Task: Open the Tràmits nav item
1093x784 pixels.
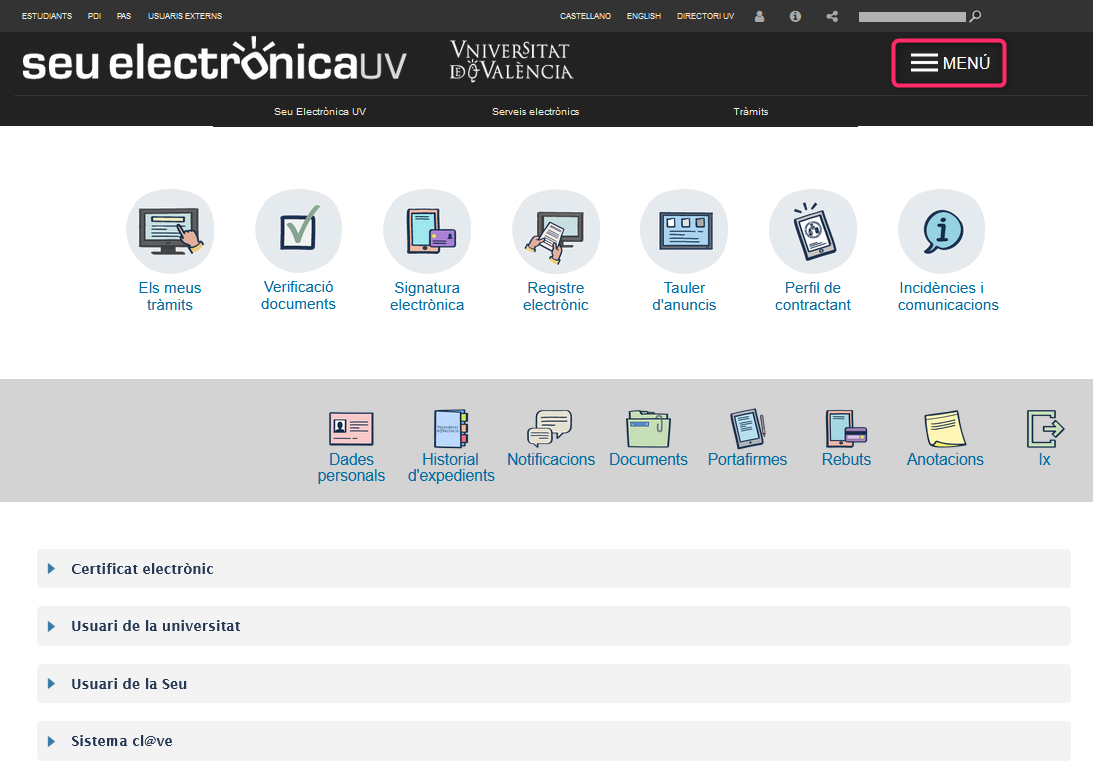Action: point(751,112)
